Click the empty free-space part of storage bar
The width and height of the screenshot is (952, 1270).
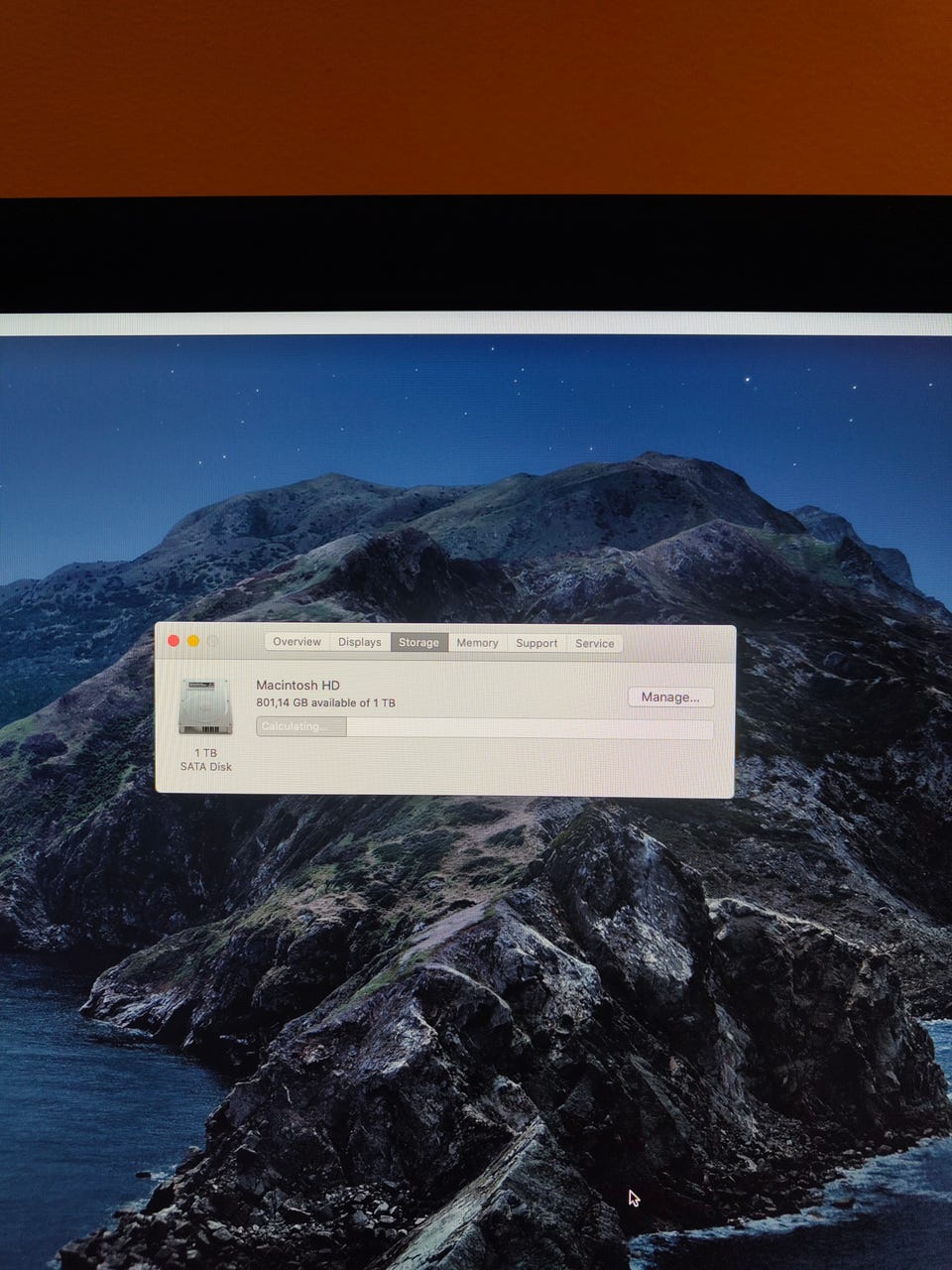pyautogui.click(x=526, y=729)
